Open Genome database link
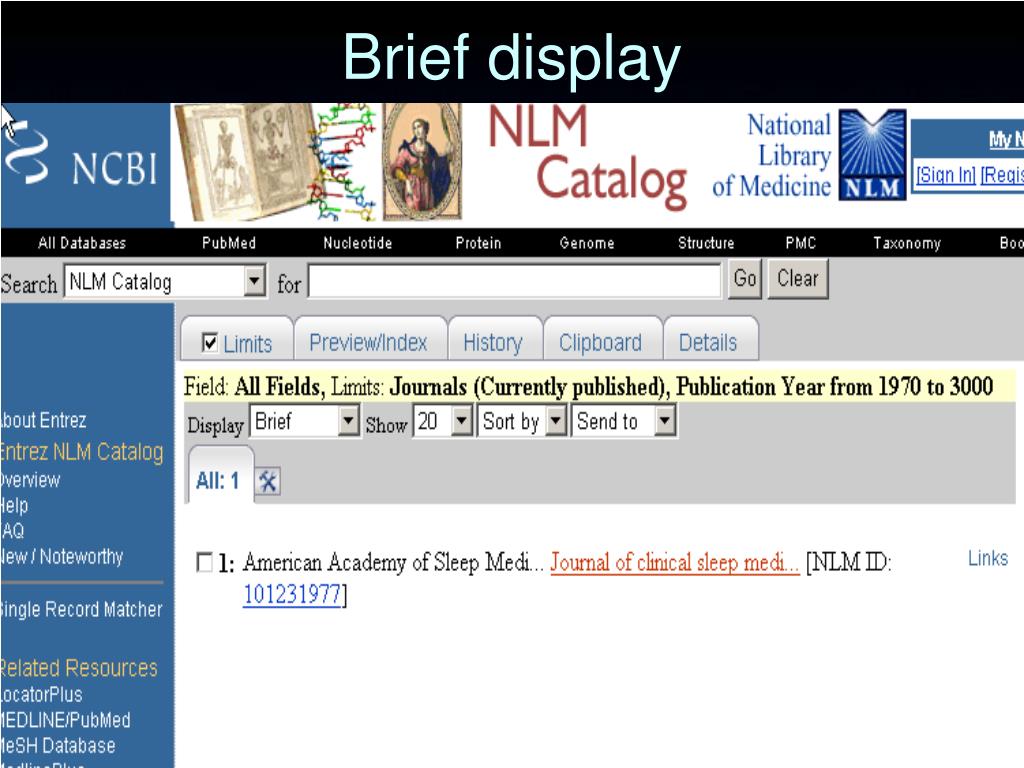Image resolution: width=1024 pixels, height=768 pixels. tap(586, 244)
